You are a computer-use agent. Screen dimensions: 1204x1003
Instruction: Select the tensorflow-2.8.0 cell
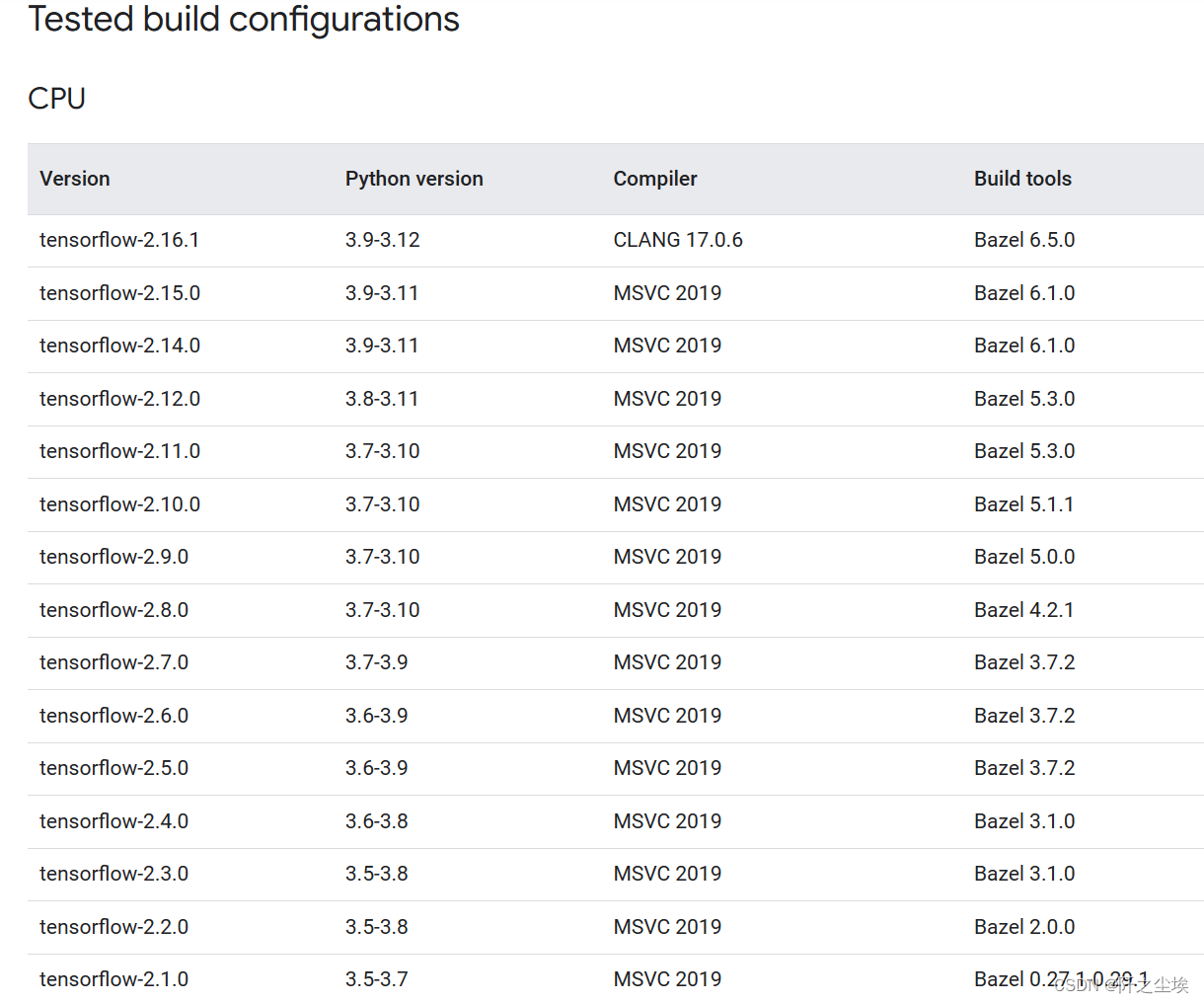click(113, 610)
